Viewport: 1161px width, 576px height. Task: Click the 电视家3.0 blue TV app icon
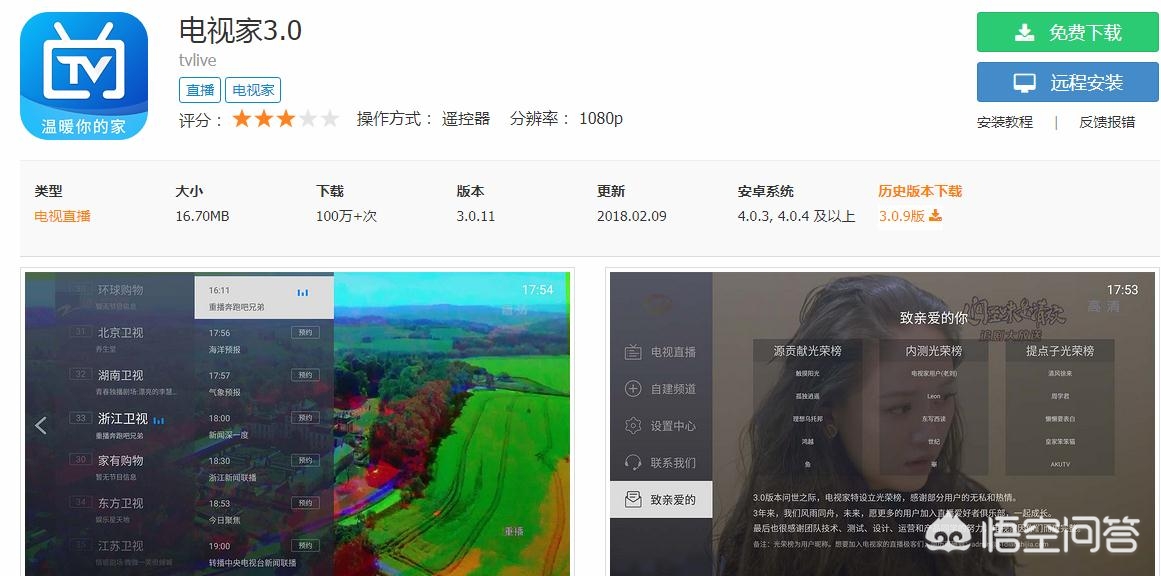[84, 76]
